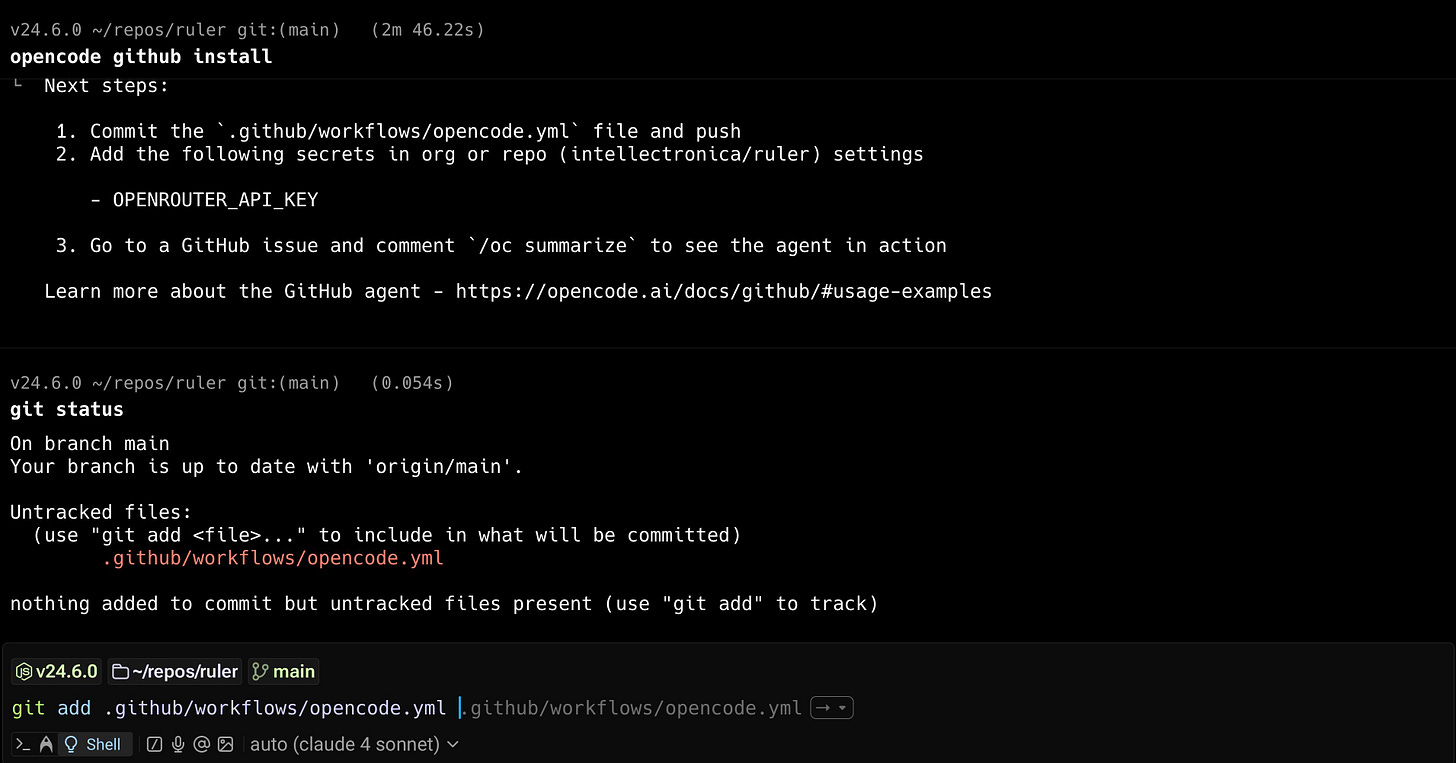
Task: Open the opencode.ai GitHub docs link
Action: click(x=723, y=291)
